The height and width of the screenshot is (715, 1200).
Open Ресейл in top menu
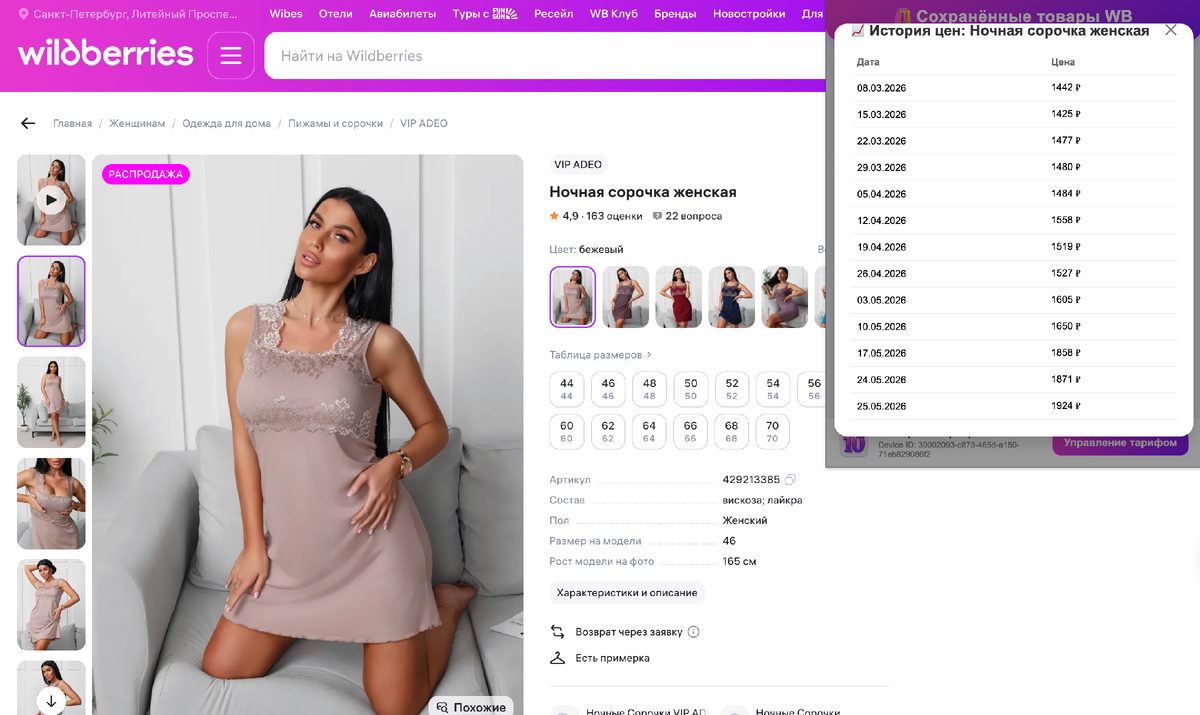(x=554, y=14)
